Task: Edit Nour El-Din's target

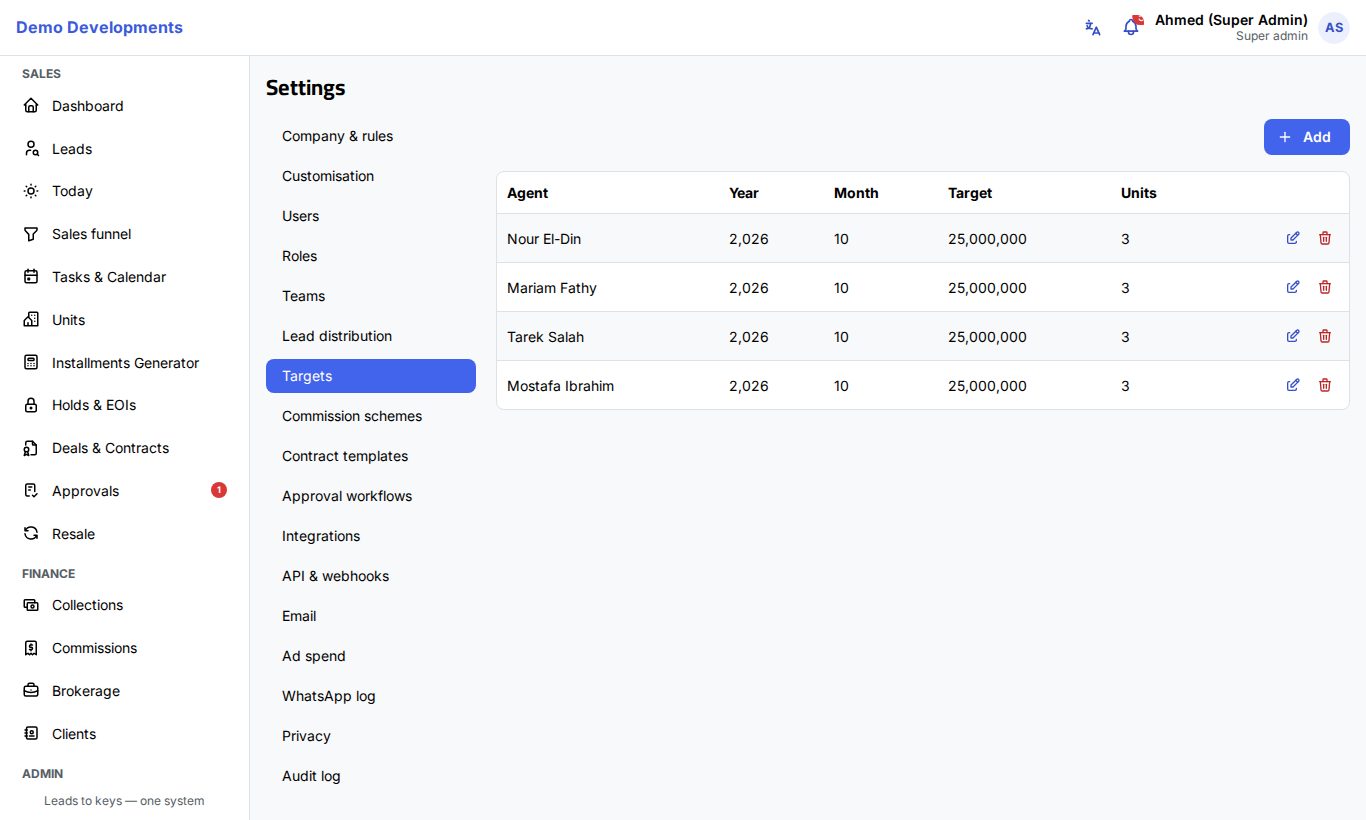Action: tap(1293, 238)
